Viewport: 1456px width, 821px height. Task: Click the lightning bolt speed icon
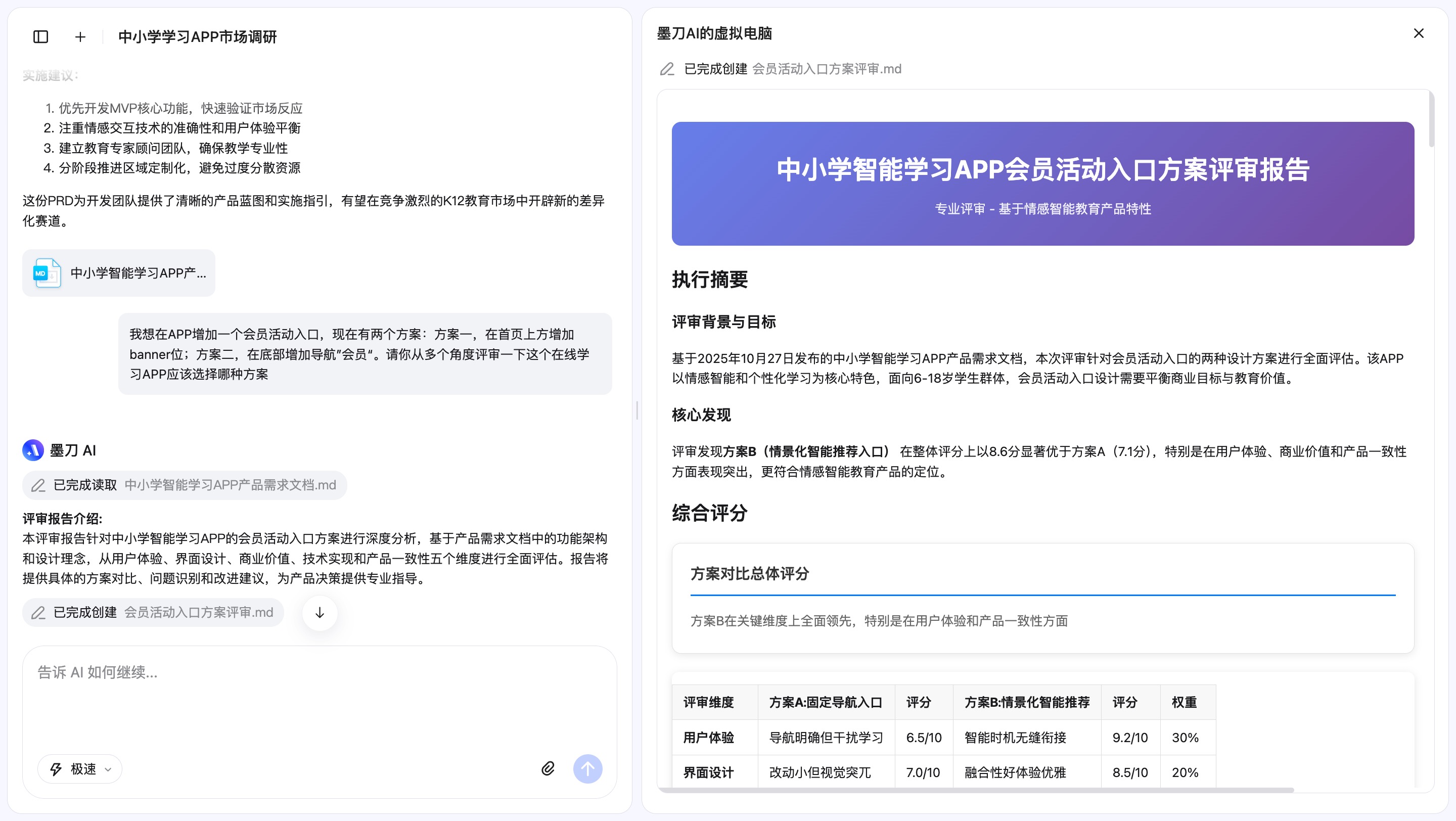56,768
